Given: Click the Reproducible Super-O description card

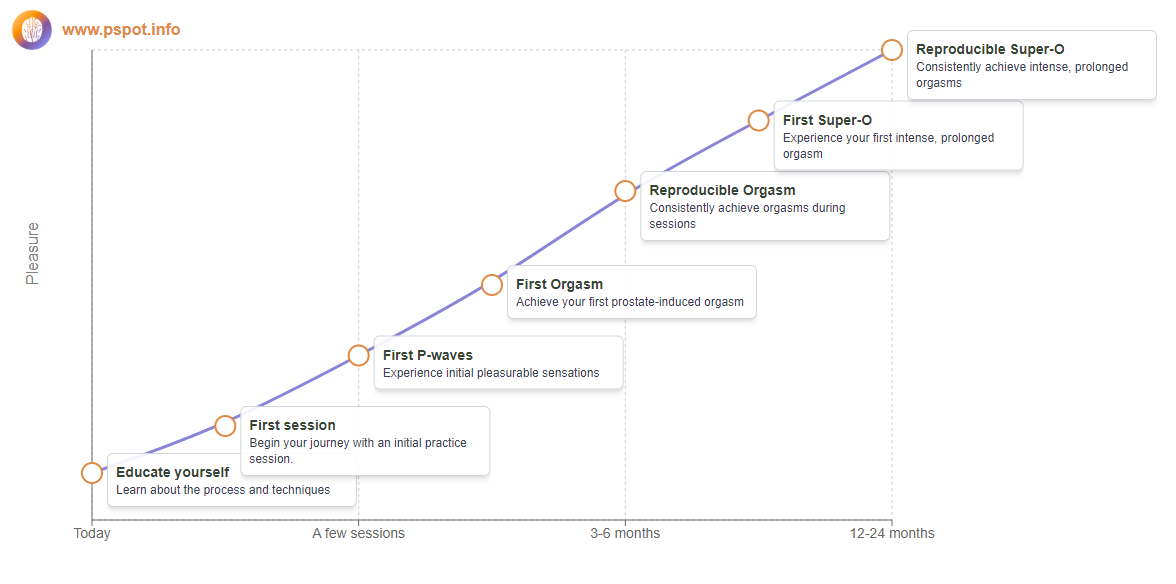Looking at the screenshot, I should [1032, 65].
